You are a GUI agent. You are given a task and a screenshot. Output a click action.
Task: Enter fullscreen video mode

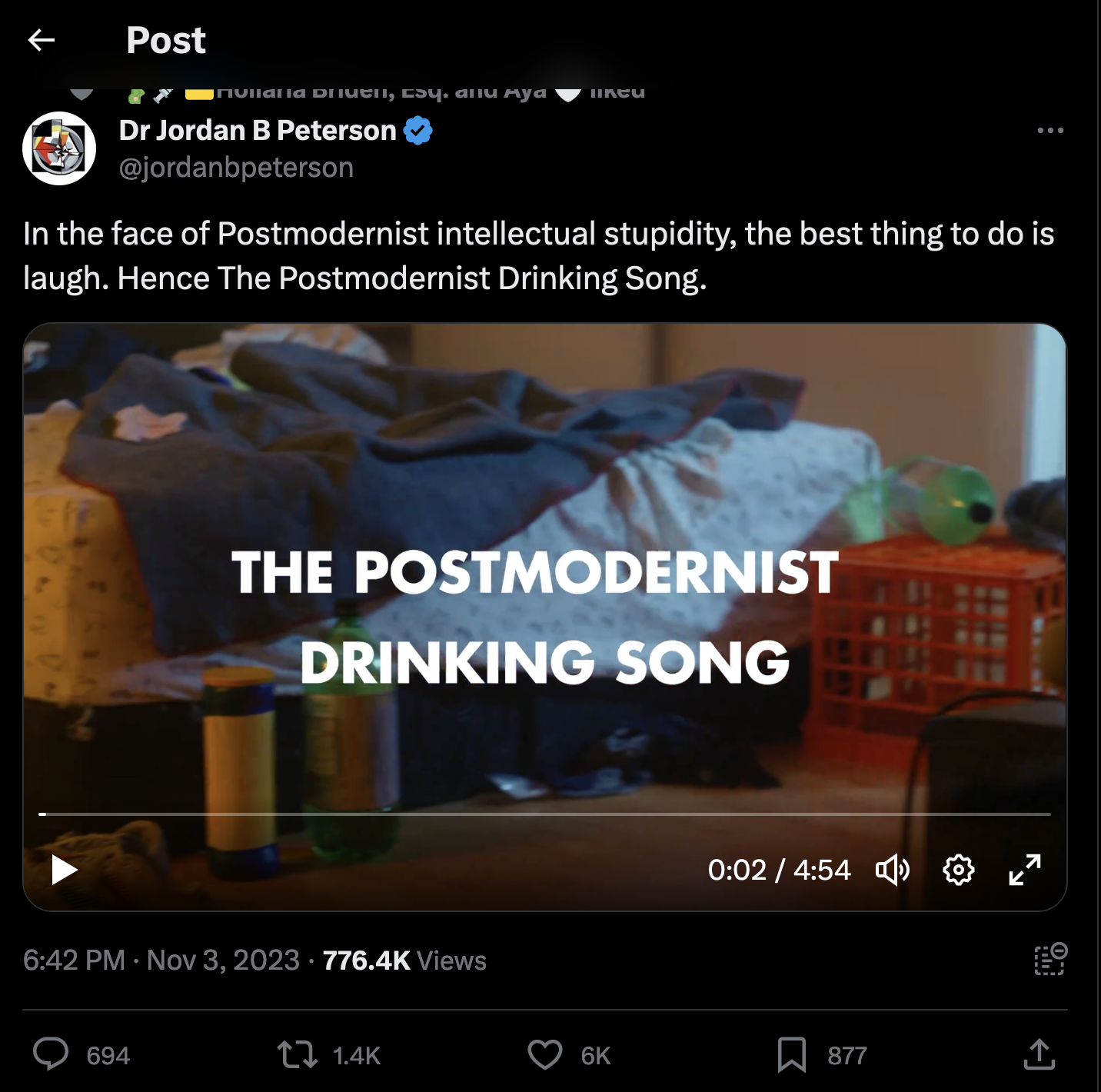coord(1025,870)
